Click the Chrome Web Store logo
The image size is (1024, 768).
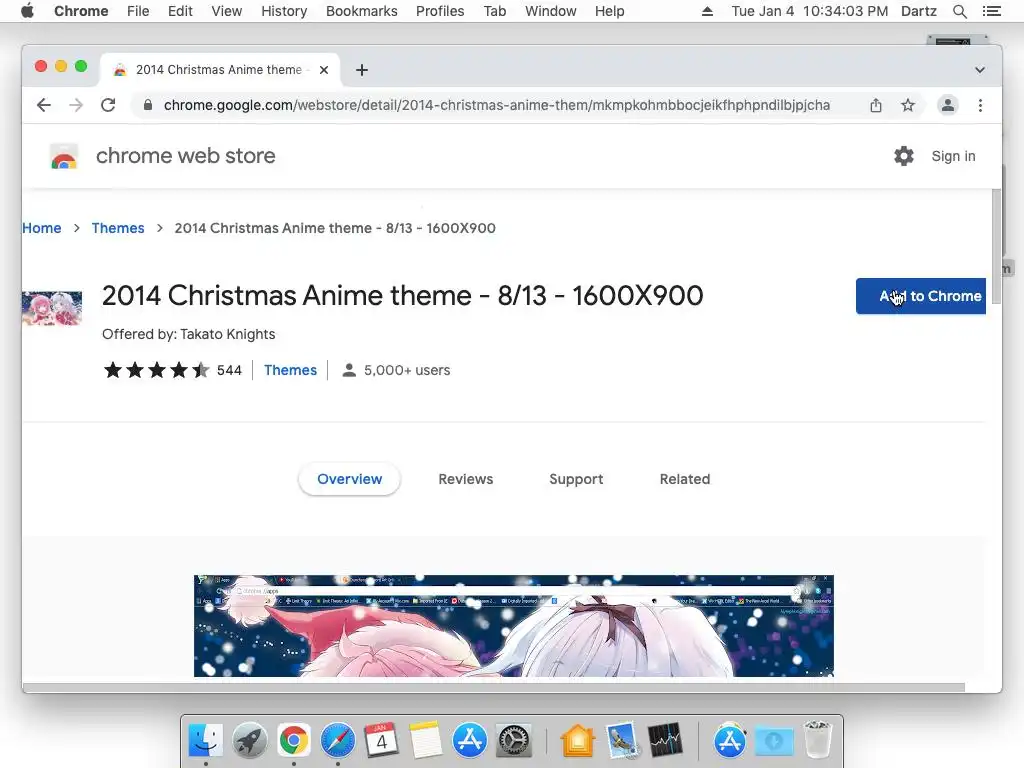64,157
